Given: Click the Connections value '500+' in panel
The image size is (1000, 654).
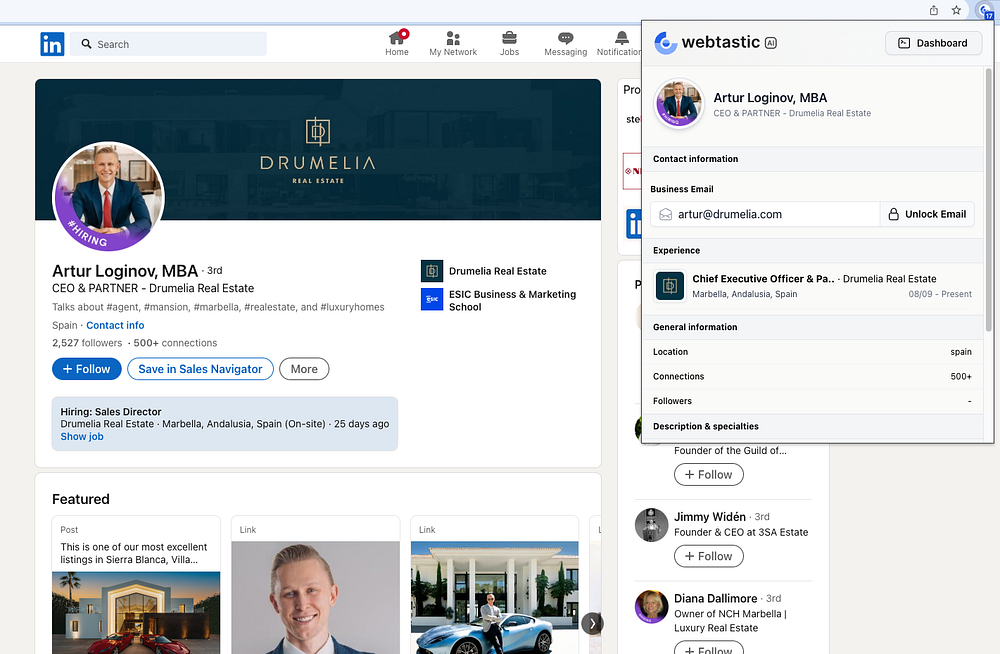Looking at the screenshot, I should [960, 376].
